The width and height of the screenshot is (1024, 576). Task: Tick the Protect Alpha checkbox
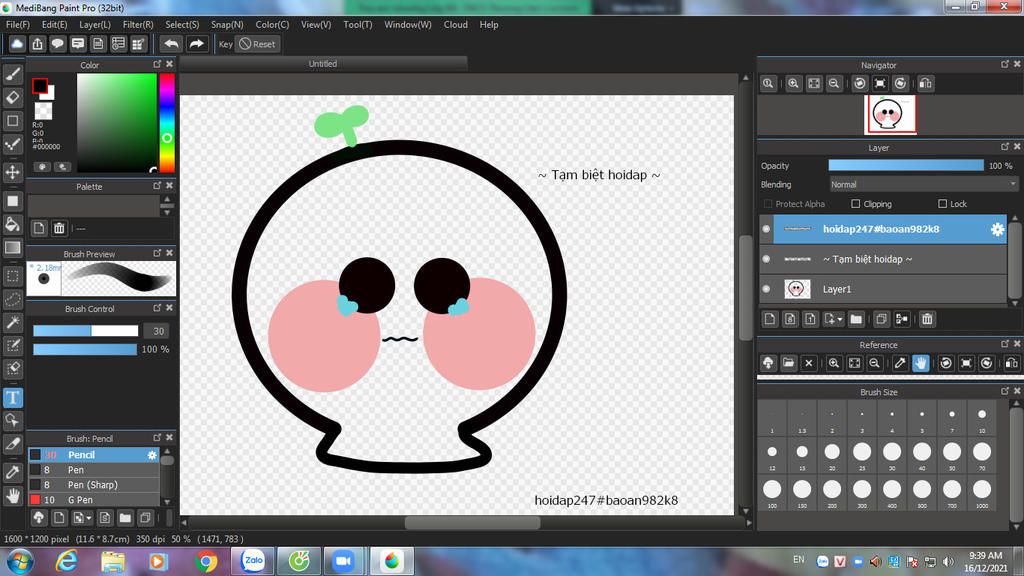(x=768, y=204)
